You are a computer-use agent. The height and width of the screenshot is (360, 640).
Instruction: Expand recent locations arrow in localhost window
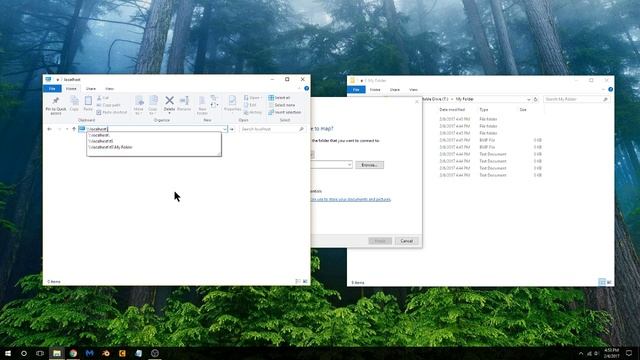(x=67, y=129)
